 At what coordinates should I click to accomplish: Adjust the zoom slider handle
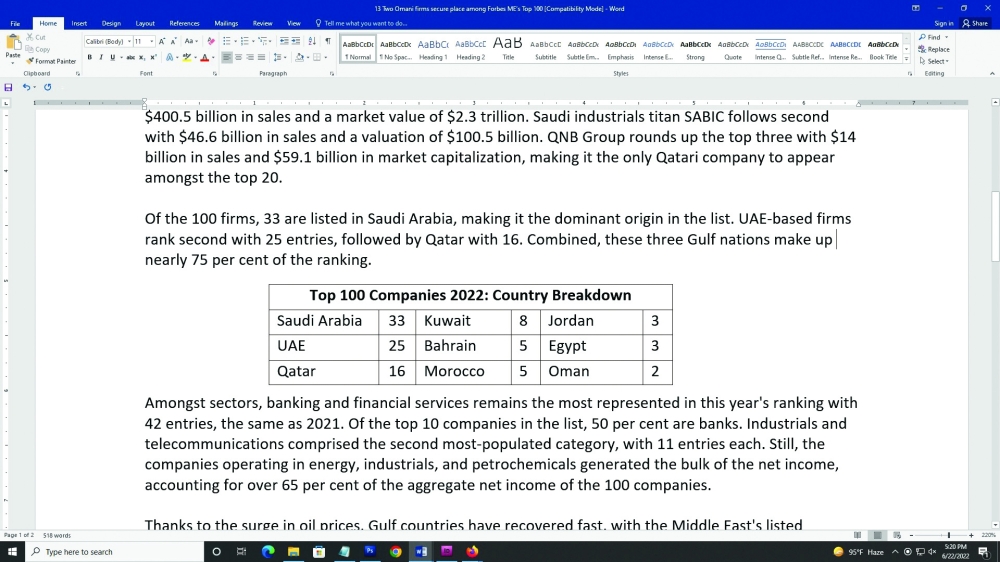[x=949, y=535]
